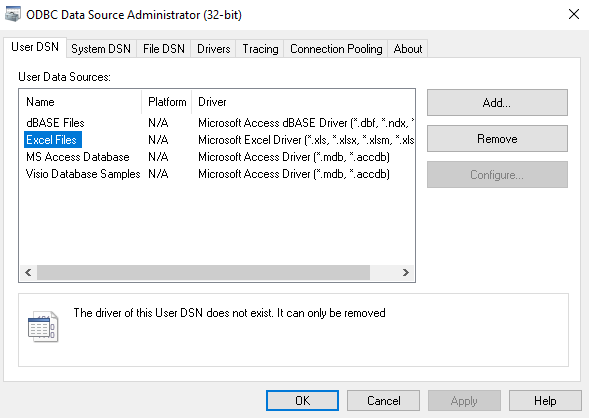Click the Add... button
This screenshot has height=418, width=589.
(x=497, y=103)
